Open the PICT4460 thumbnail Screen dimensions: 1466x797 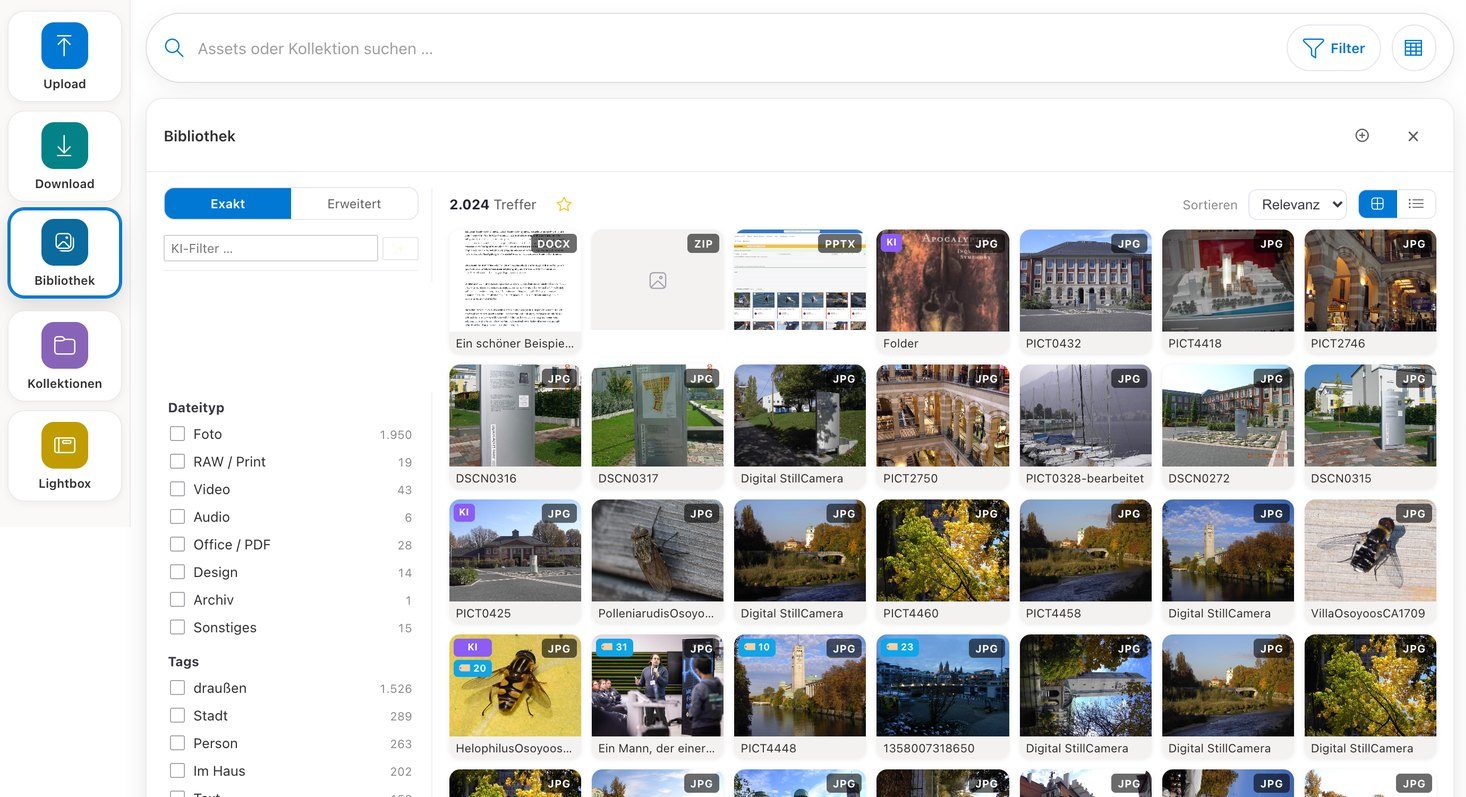942,551
